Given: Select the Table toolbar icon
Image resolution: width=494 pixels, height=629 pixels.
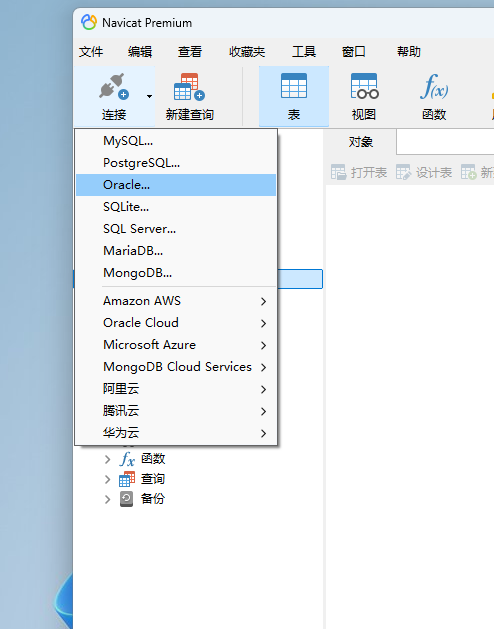Looking at the screenshot, I should point(294,85).
